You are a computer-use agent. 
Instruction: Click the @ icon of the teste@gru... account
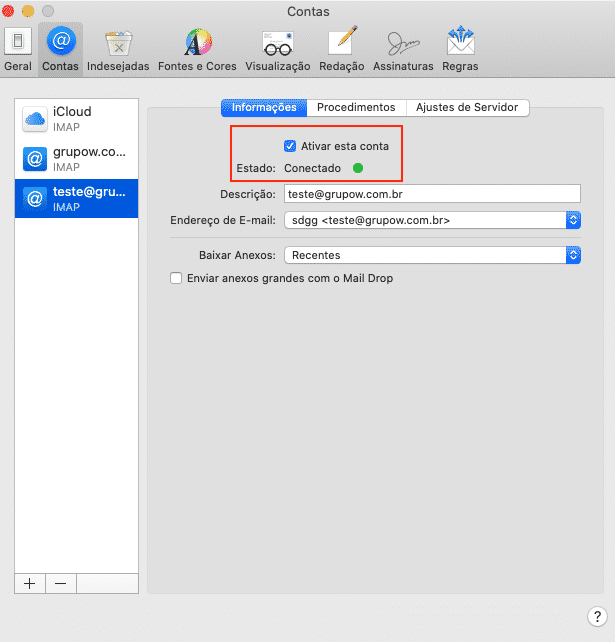coord(35,199)
